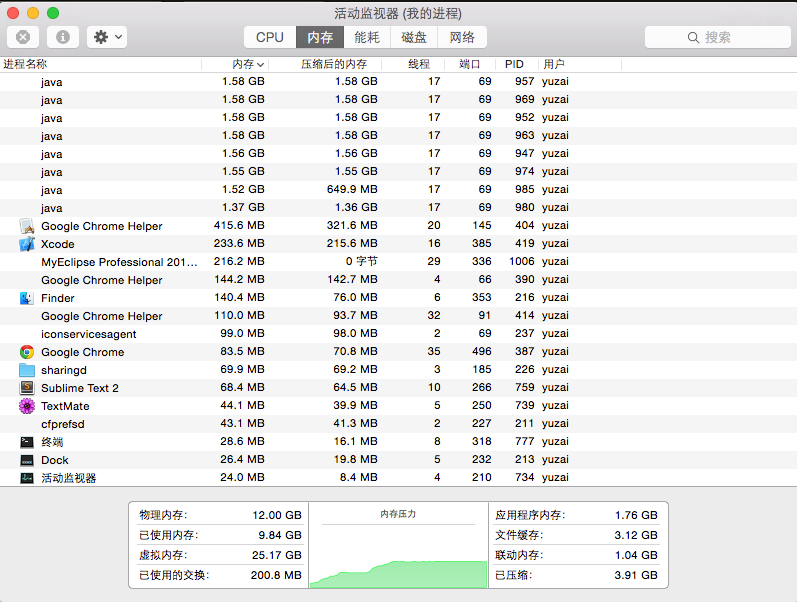Click the 文件缓存 3.12 GB value
Screen dimensions: 797x602
(636, 535)
